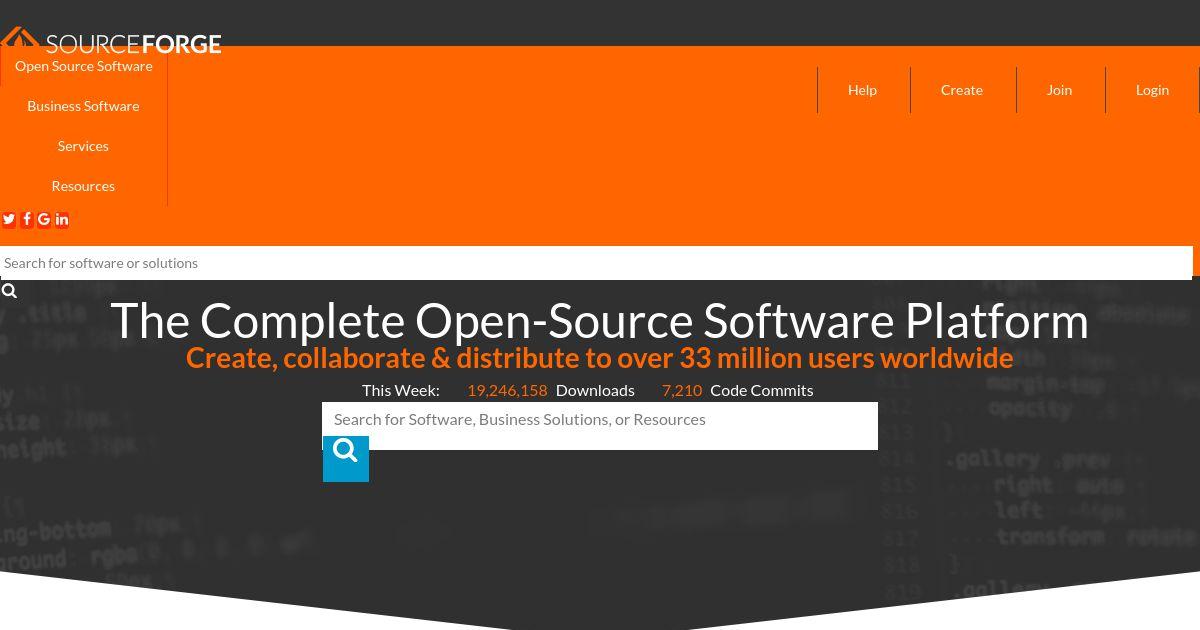This screenshot has width=1200, height=630.
Task: Focus the 'Search for software or solutions' field
Action: 596,263
